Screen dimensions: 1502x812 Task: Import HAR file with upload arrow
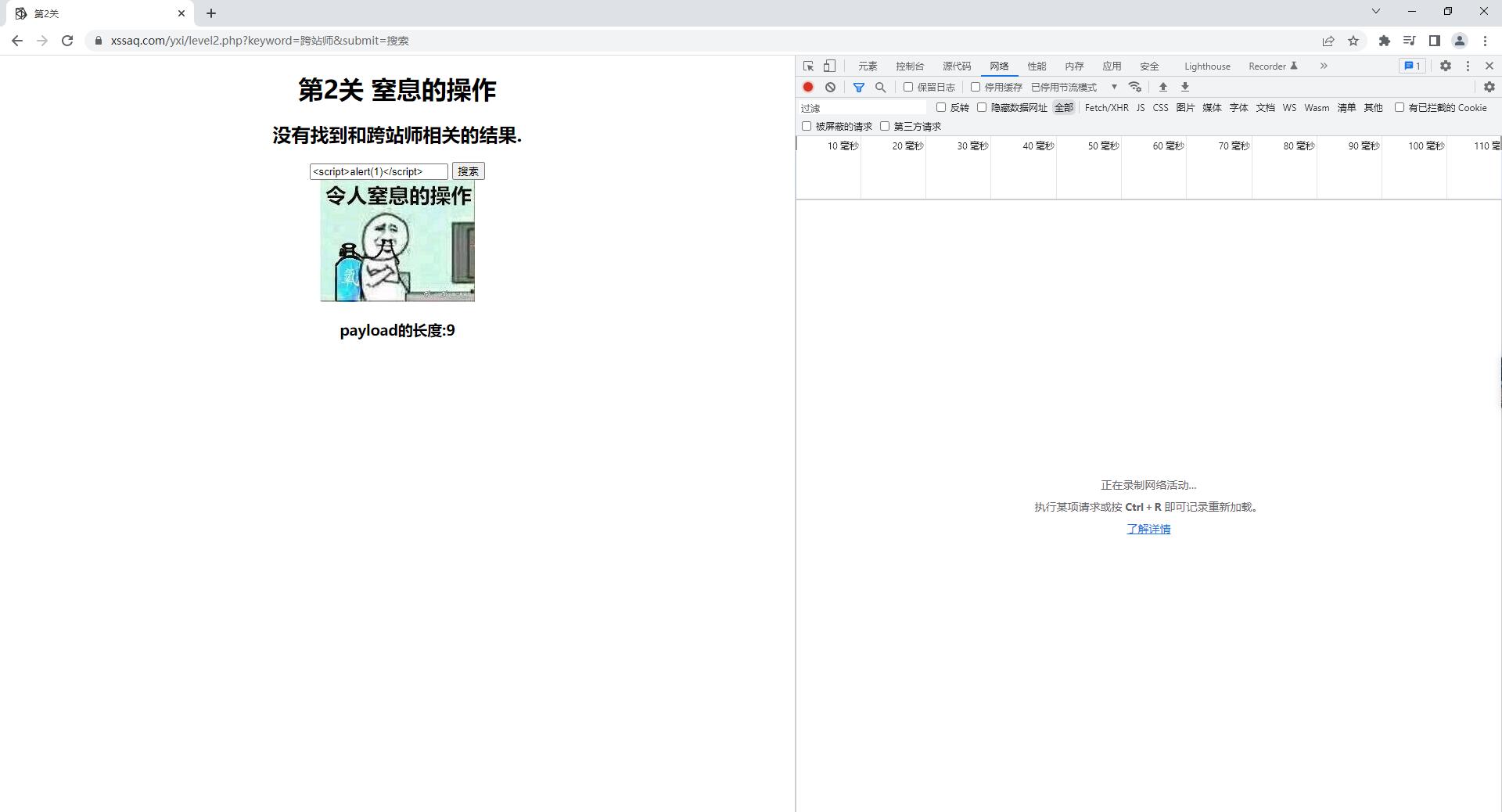pyautogui.click(x=1163, y=87)
